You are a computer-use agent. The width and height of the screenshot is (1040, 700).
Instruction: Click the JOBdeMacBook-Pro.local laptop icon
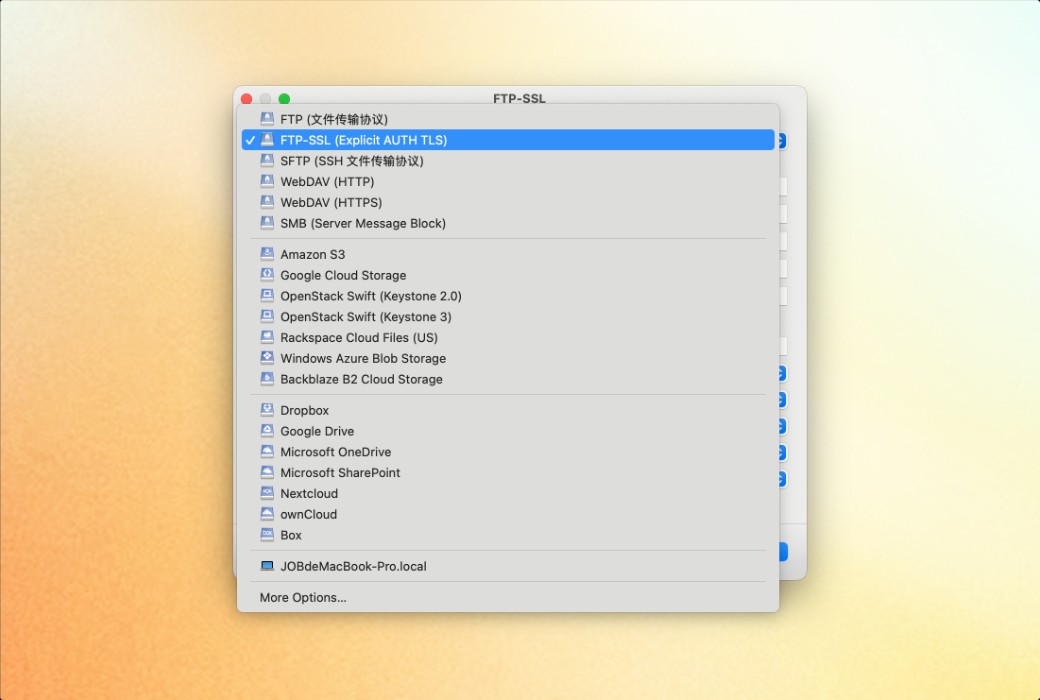coord(267,566)
